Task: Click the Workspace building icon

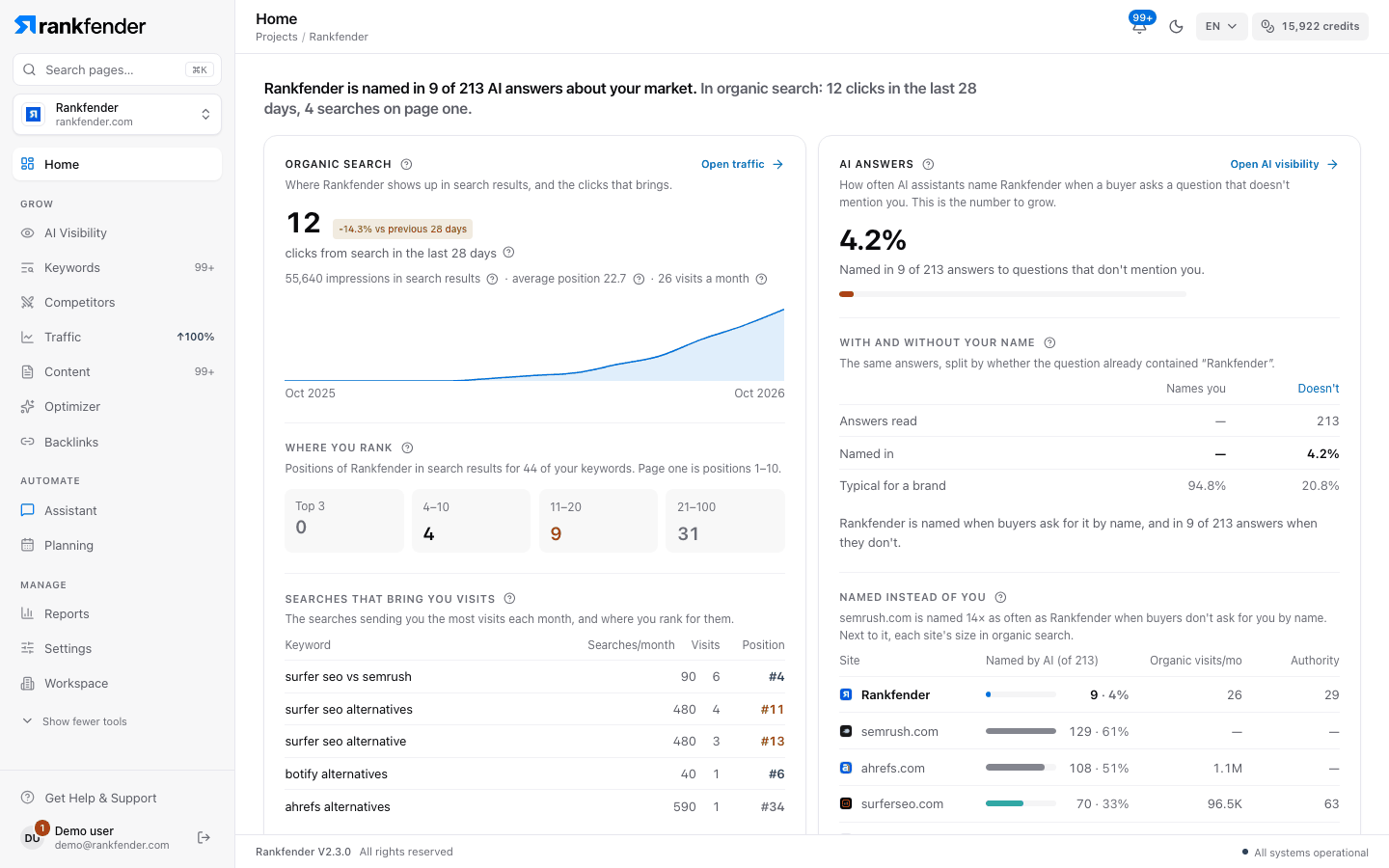Action: click(x=28, y=684)
